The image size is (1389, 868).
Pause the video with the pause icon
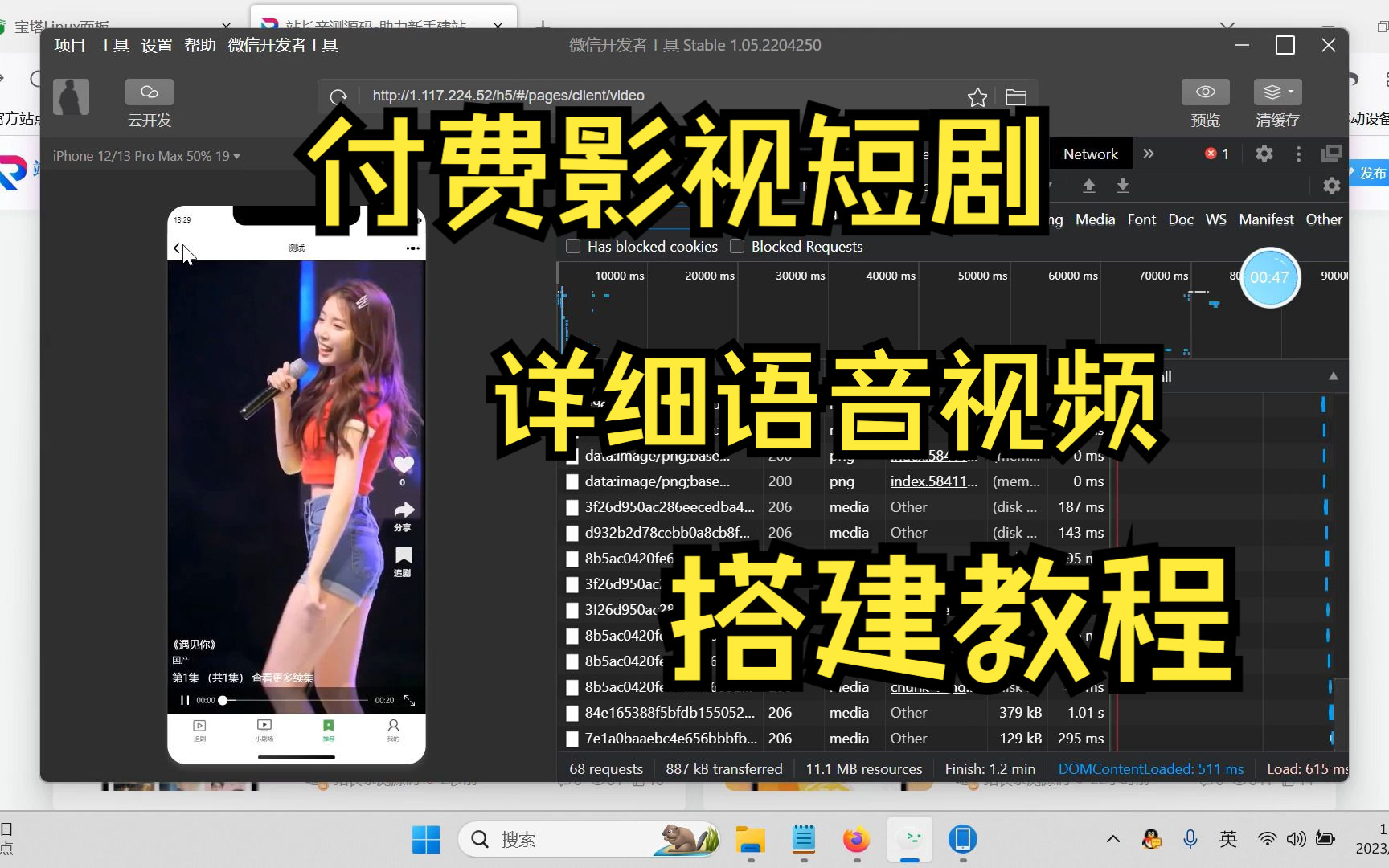coord(185,700)
